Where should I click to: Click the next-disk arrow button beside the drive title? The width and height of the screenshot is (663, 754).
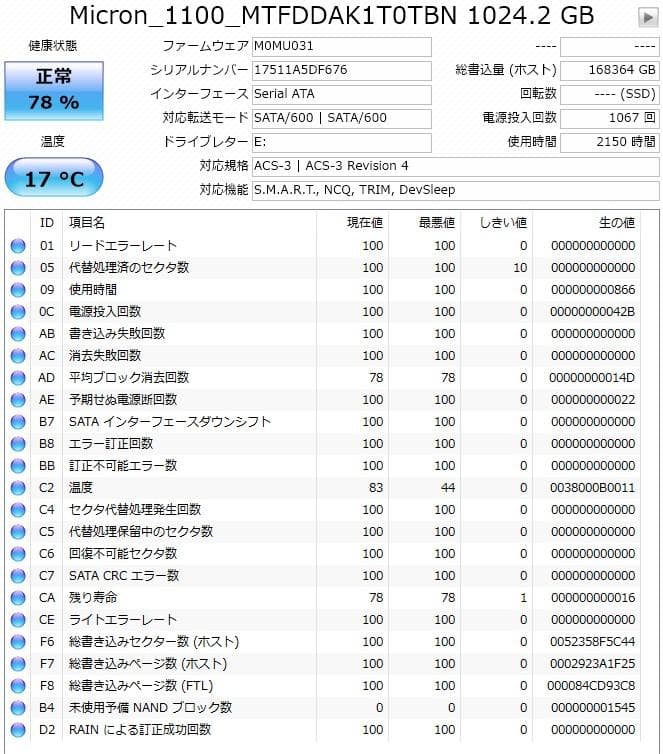(648, 18)
